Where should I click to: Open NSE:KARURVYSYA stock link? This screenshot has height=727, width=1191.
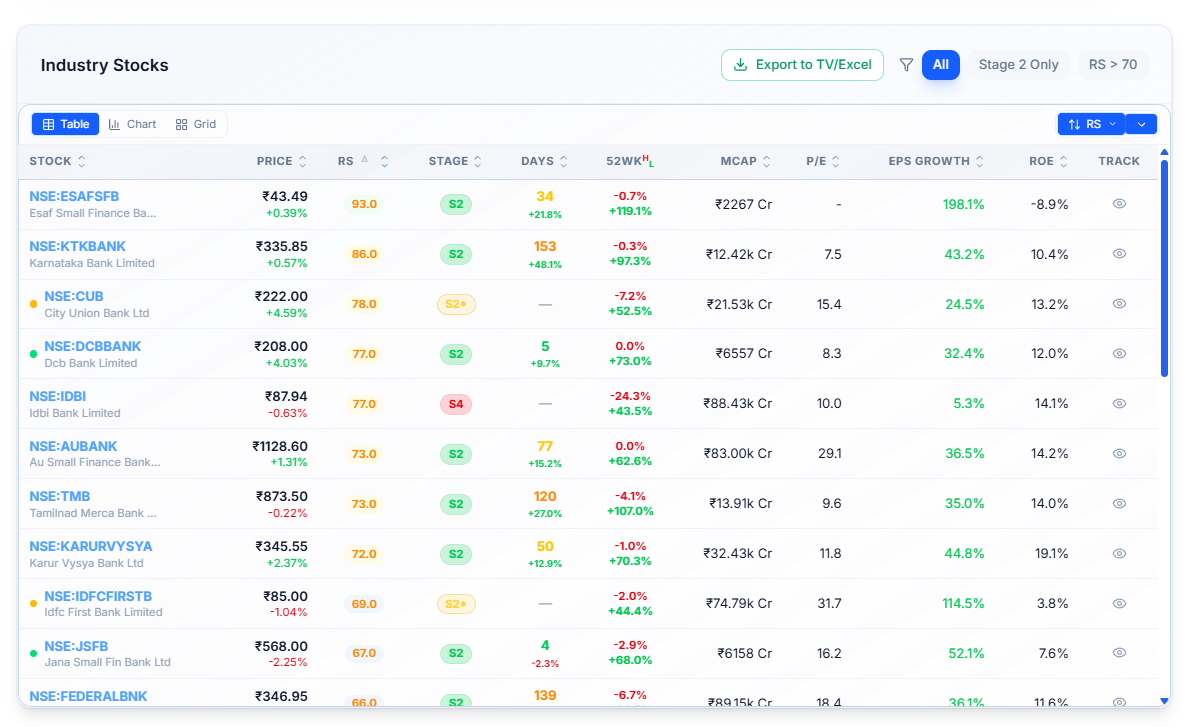pos(91,546)
